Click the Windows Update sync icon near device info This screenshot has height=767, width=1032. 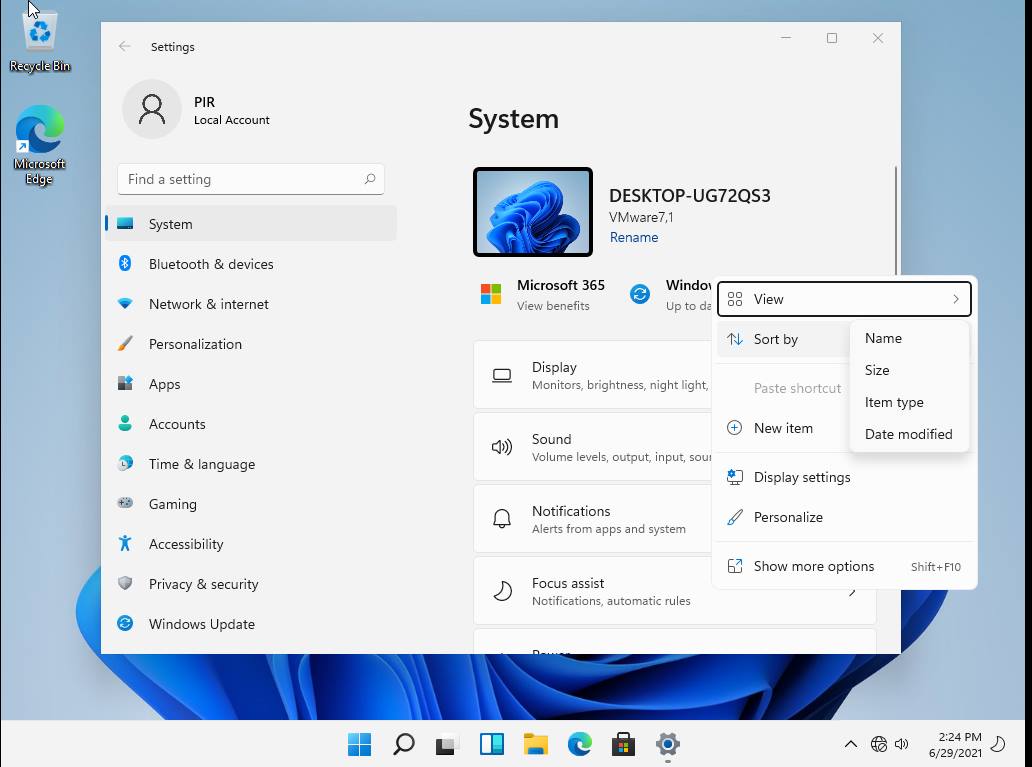(x=640, y=294)
